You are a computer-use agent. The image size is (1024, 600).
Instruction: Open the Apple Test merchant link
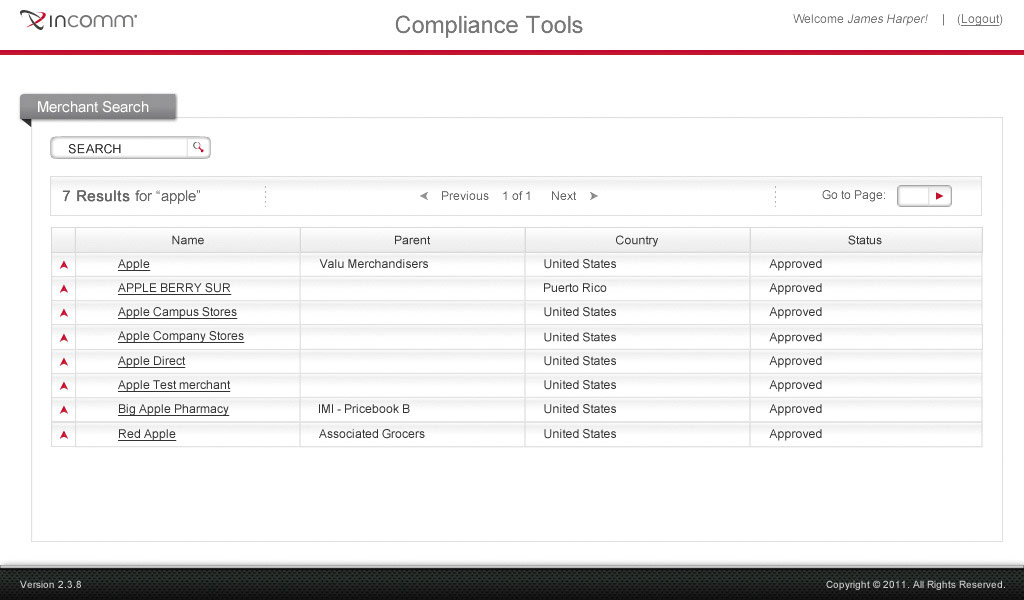174,385
